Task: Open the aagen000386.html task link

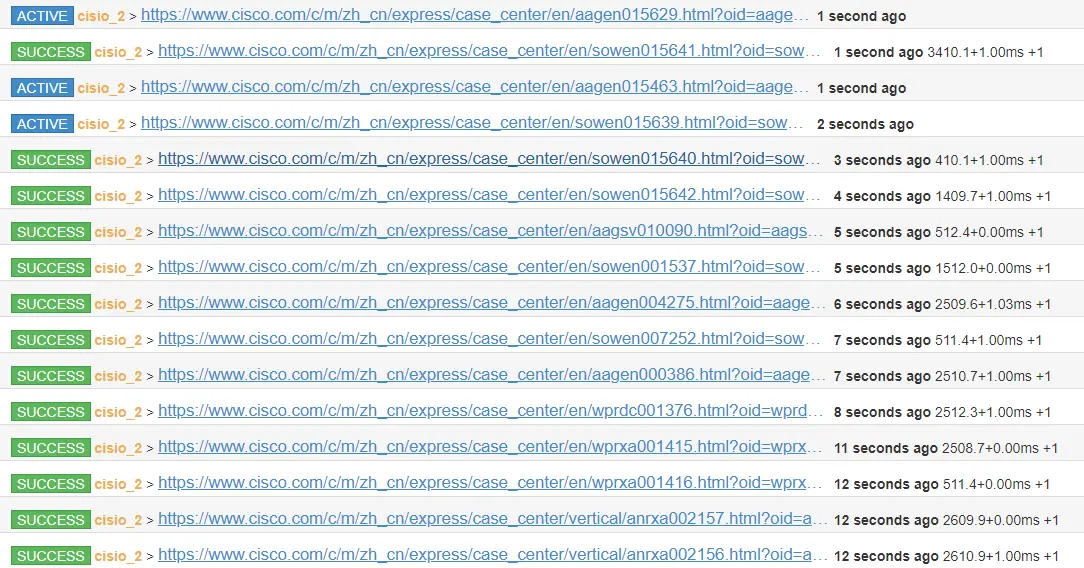Action: (x=492, y=375)
